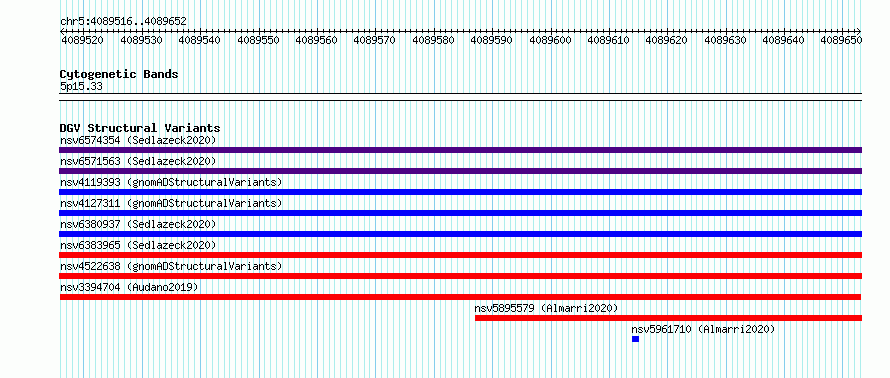Click ruler position 4089620

pyautogui.click(x=667, y=40)
